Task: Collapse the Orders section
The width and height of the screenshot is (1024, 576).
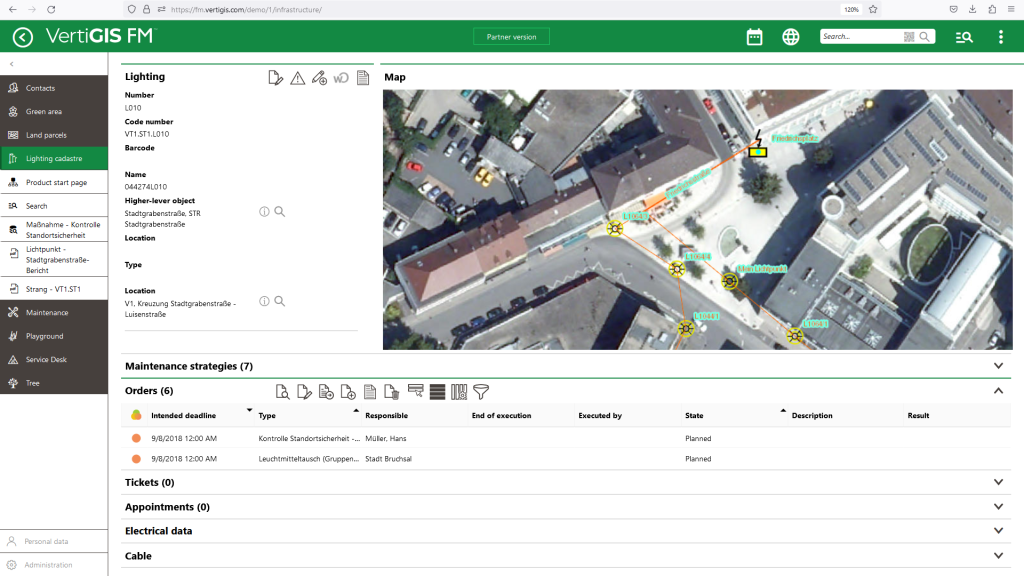Action: point(997,390)
